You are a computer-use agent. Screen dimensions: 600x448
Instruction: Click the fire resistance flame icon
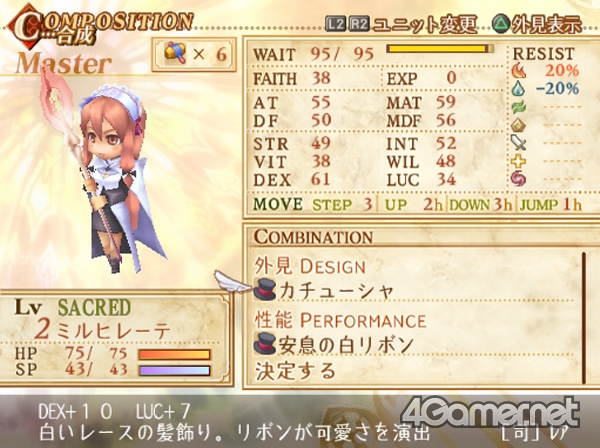pyautogui.click(x=518, y=71)
